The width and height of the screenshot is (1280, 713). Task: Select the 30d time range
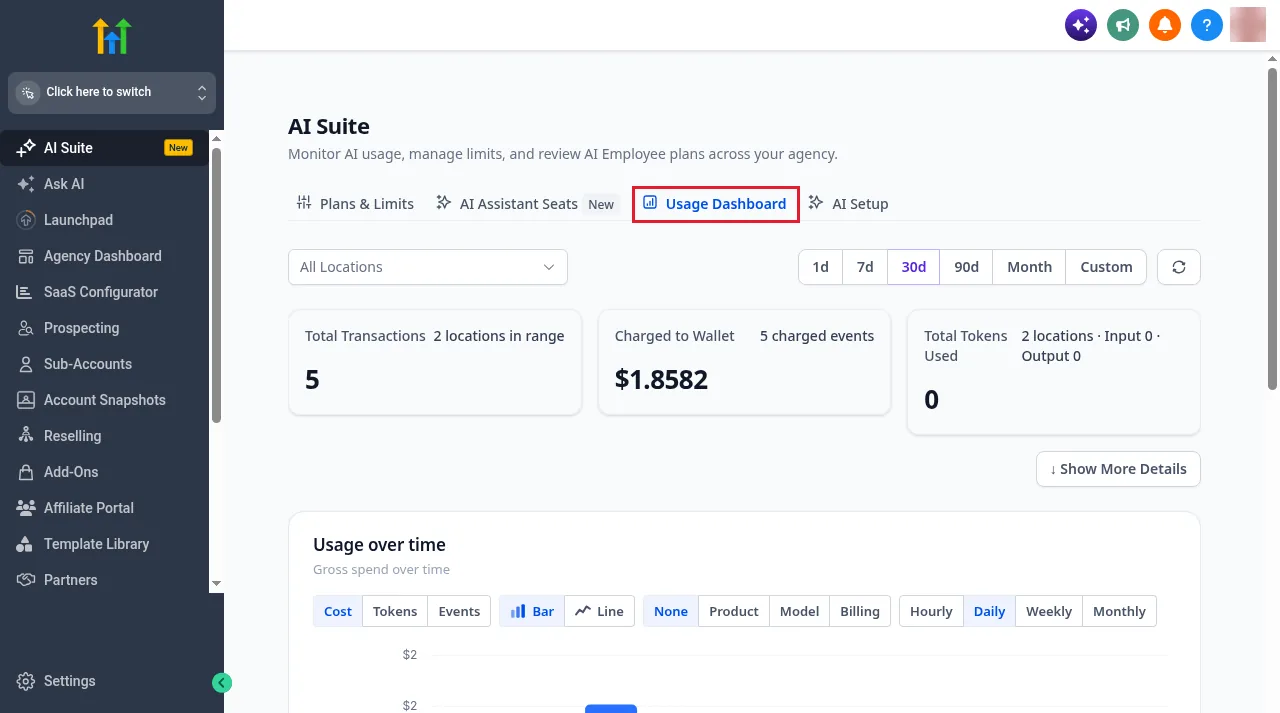(x=914, y=267)
